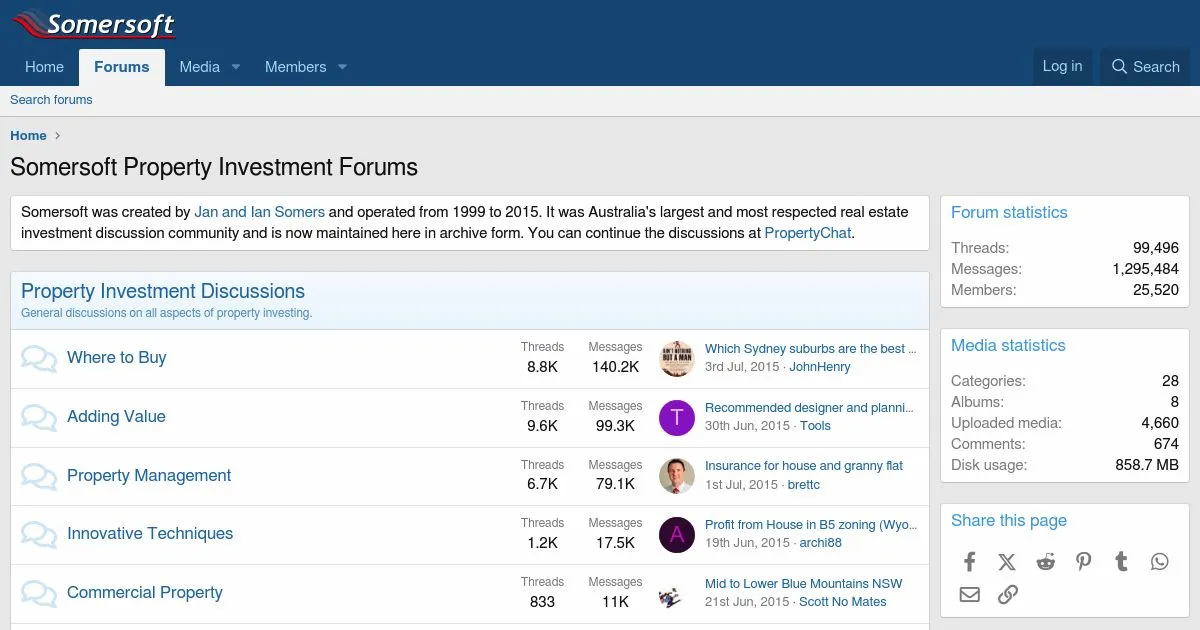The image size is (1200, 630).
Task: Open the Members tab
Action: (295, 67)
